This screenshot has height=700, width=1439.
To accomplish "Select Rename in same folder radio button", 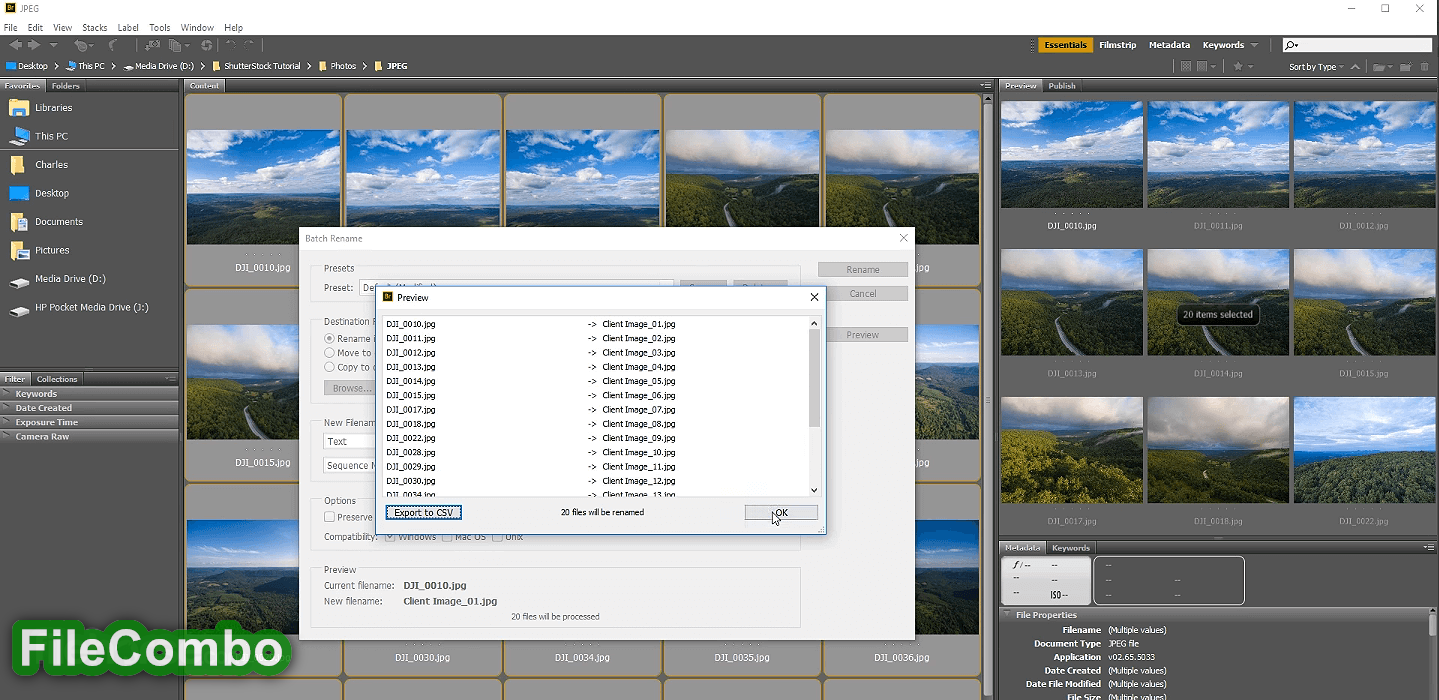I will pos(329,339).
